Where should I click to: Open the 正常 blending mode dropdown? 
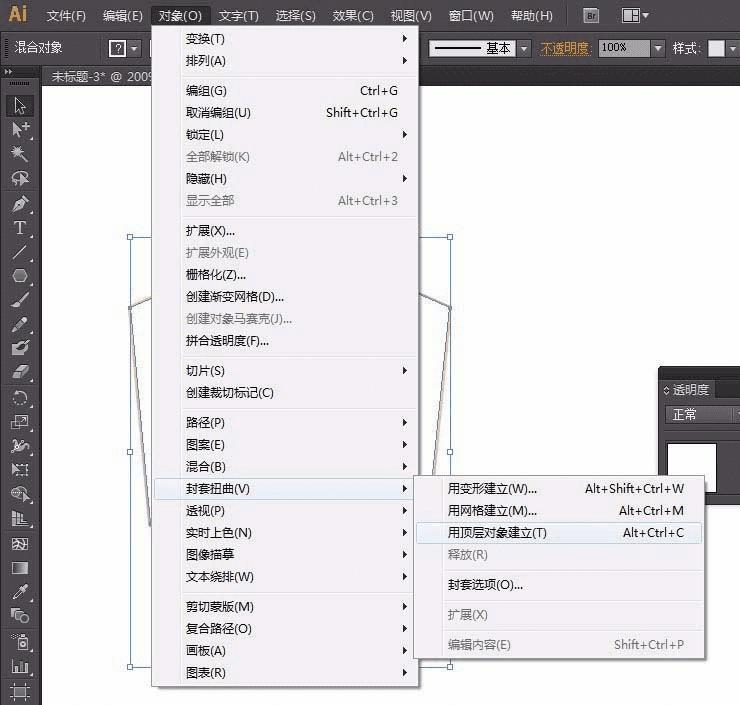pyautogui.click(x=700, y=414)
